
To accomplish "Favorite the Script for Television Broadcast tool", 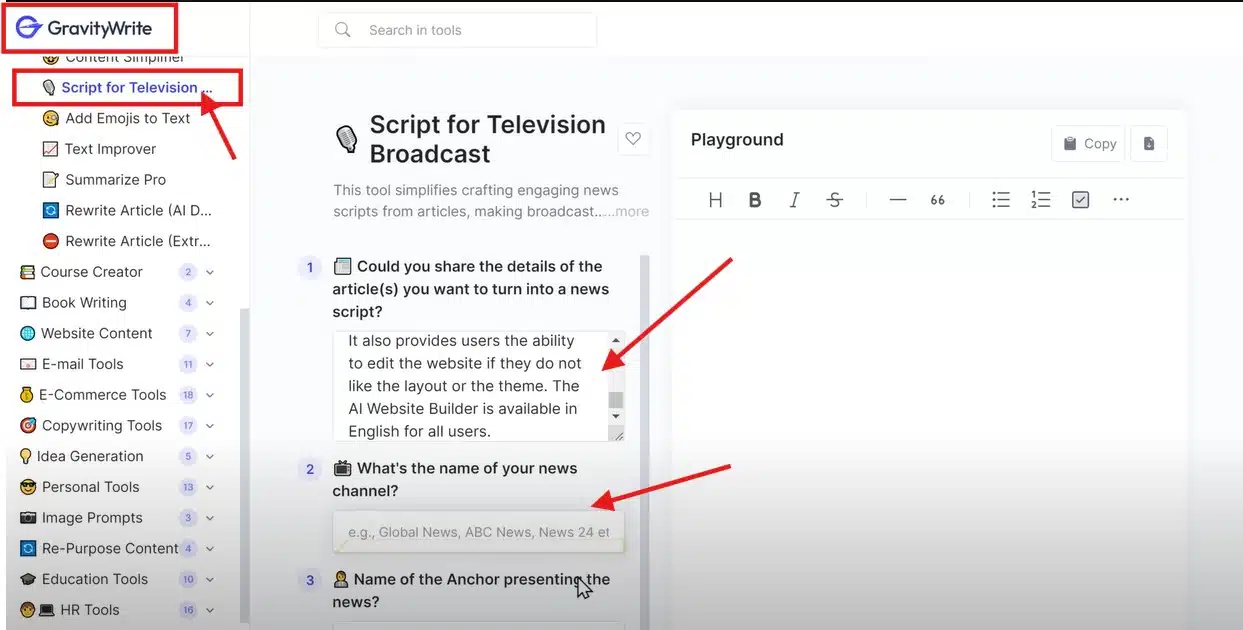I will click(634, 139).
